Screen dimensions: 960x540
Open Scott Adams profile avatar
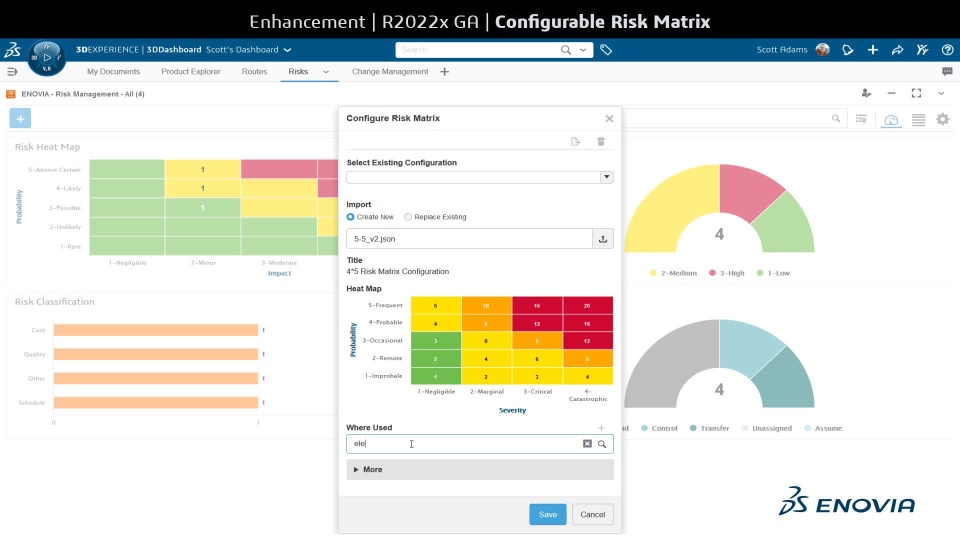click(x=822, y=50)
